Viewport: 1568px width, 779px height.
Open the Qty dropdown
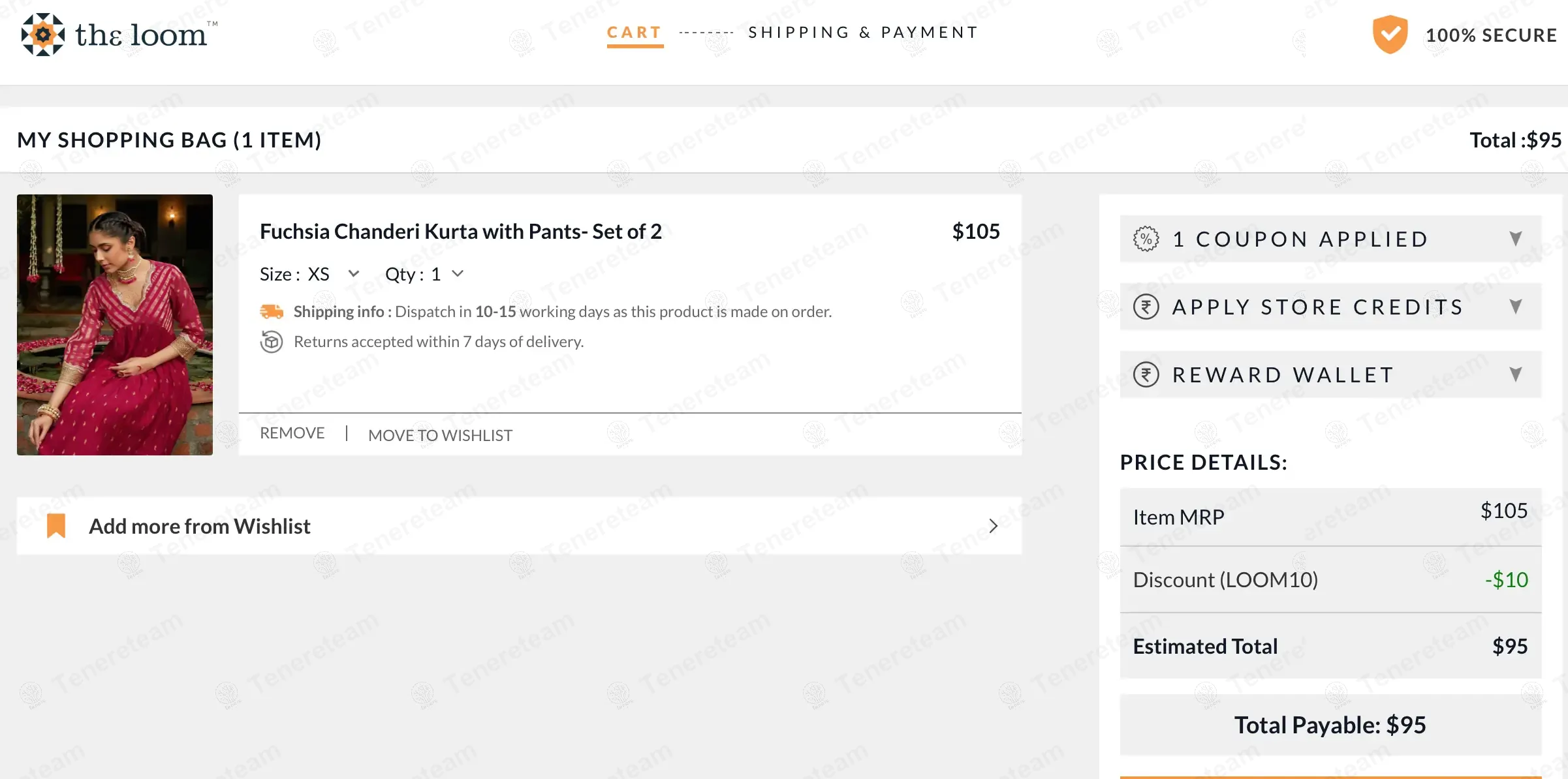pyautogui.click(x=458, y=274)
